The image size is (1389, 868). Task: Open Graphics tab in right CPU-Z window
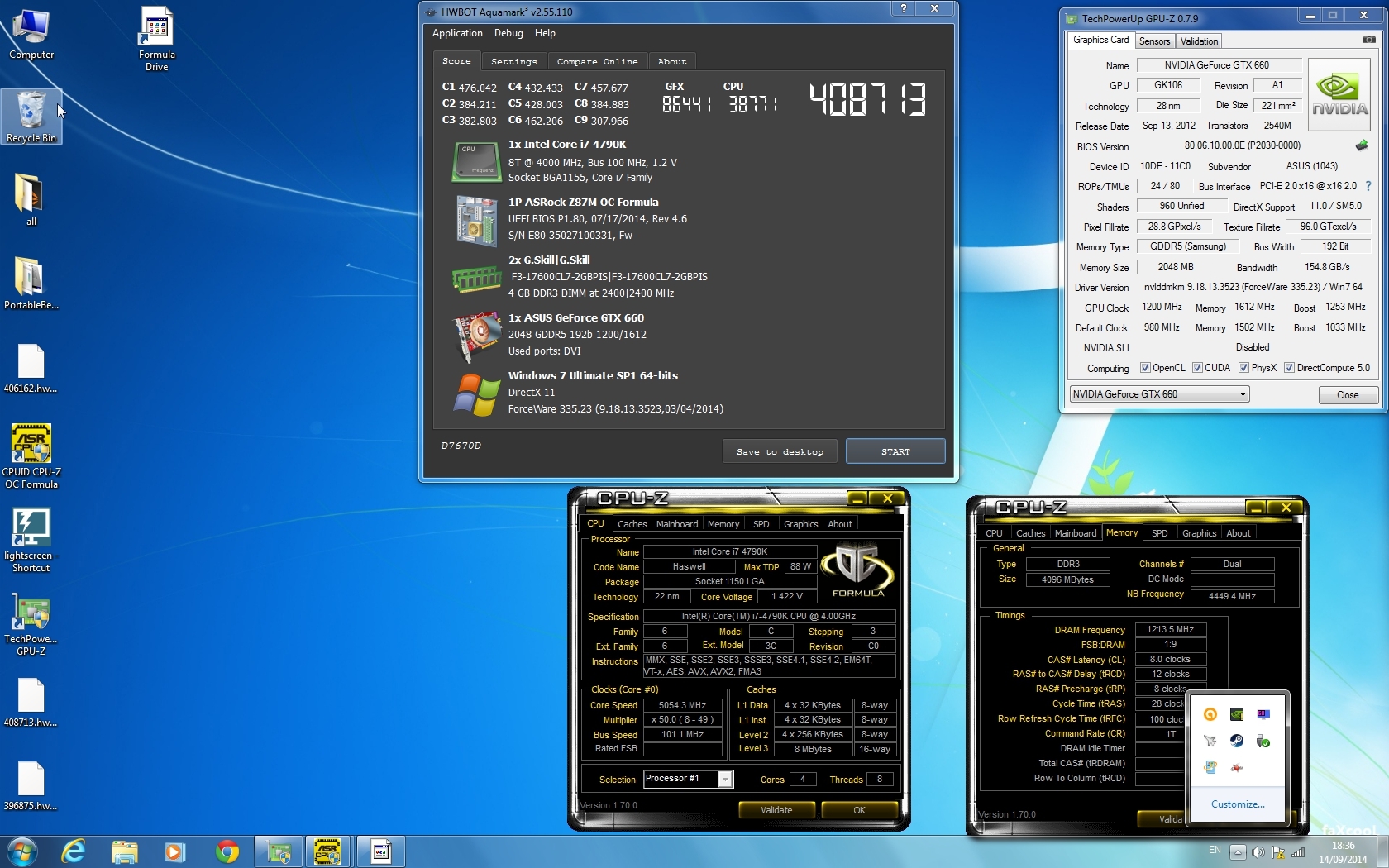[x=1199, y=533]
